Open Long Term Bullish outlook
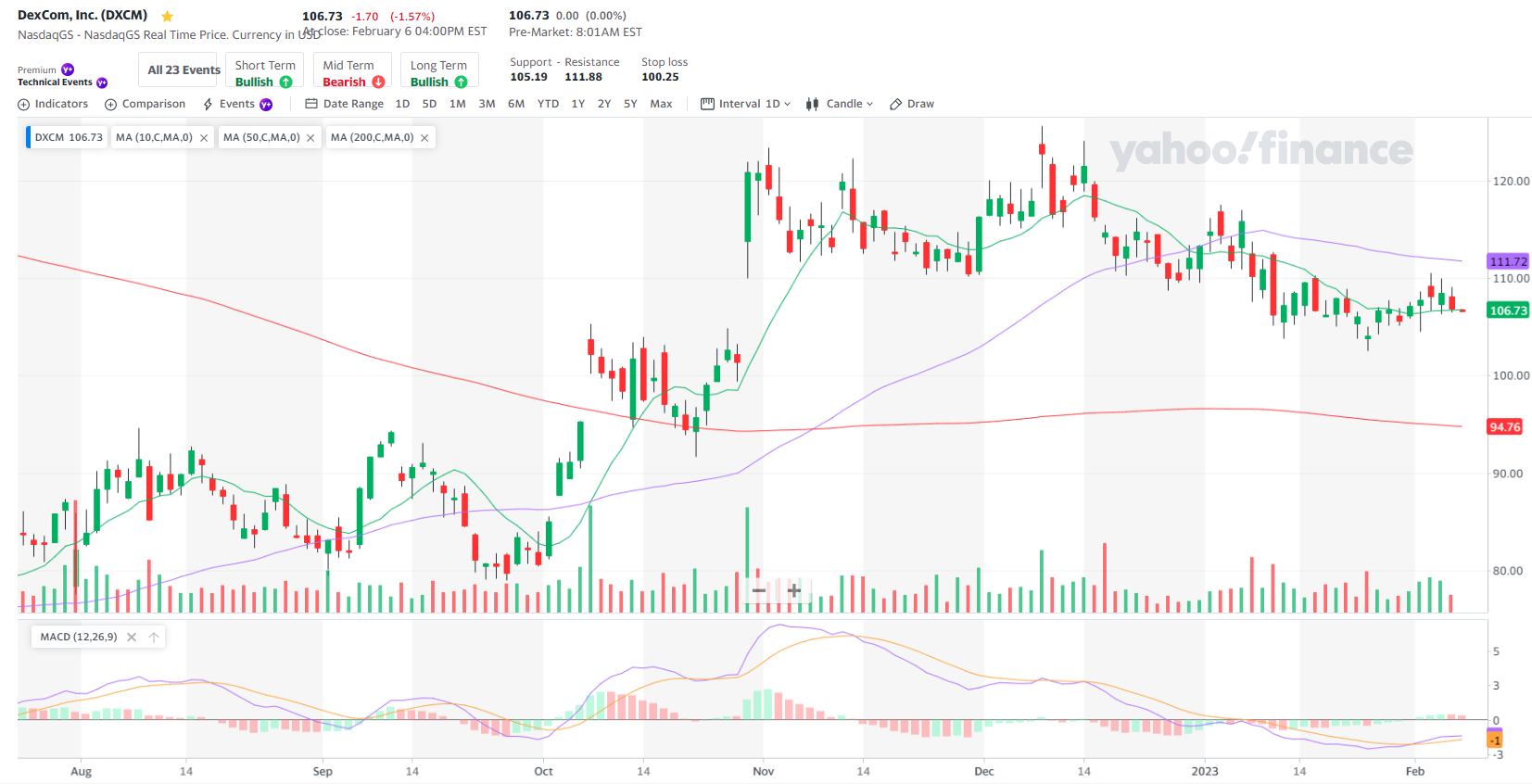 tap(439, 70)
